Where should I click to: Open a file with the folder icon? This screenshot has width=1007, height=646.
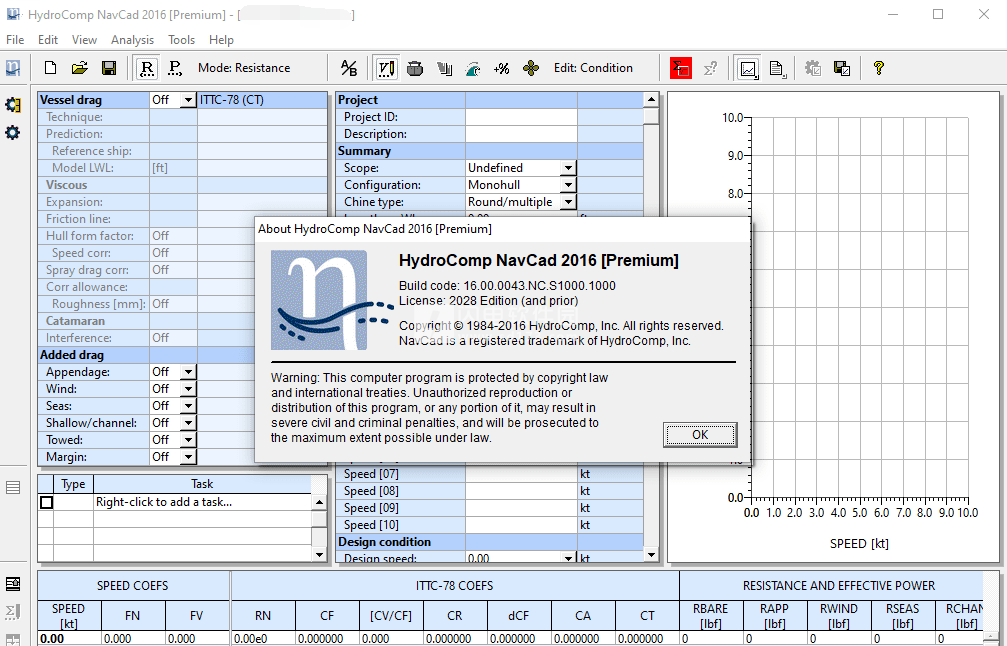80,68
